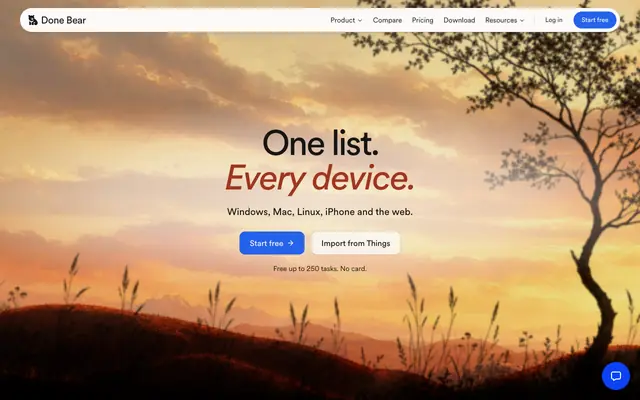Expand the Resources dropdown menu
Image resolution: width=640 pixels, height=400 pixels.
coord(504,20)
